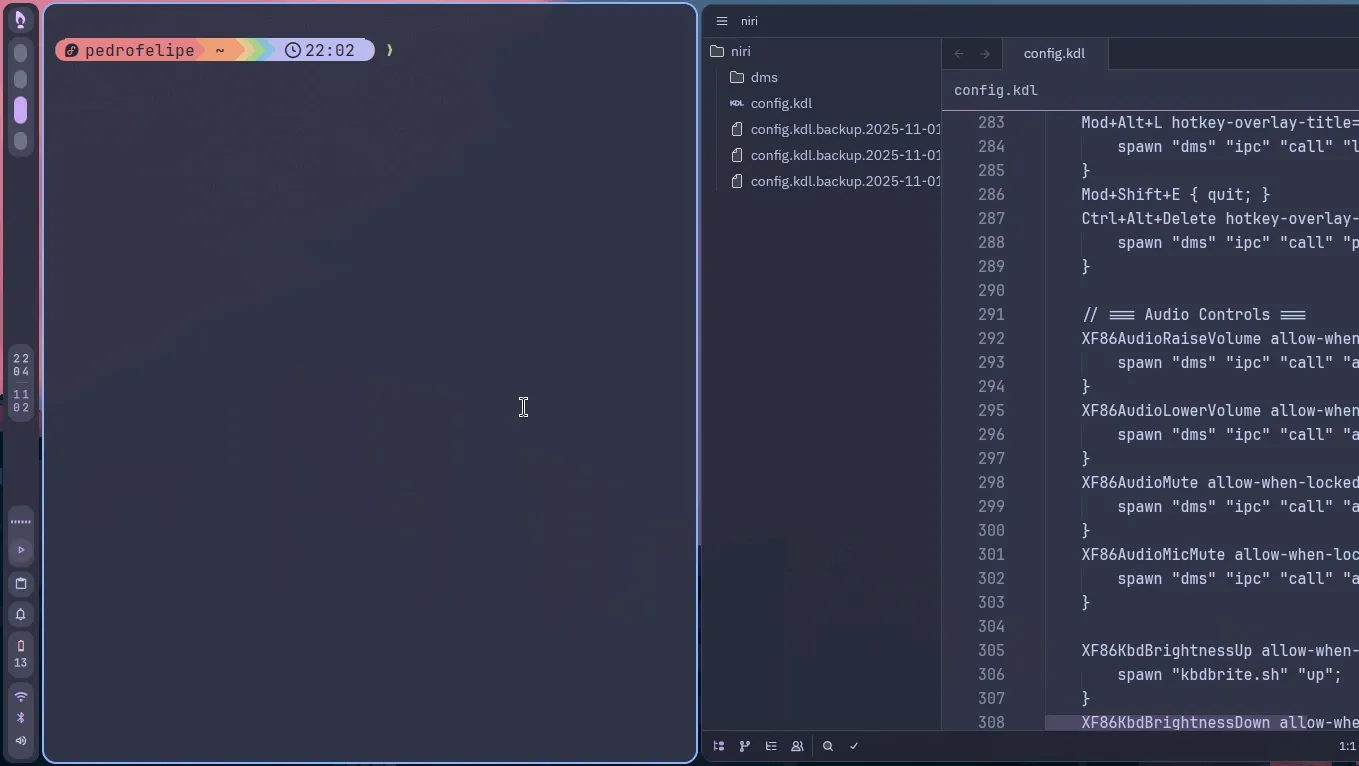Open the Git panel from the status bar
Viewport: 1359px width, 766px height.
tap(745, 746)
